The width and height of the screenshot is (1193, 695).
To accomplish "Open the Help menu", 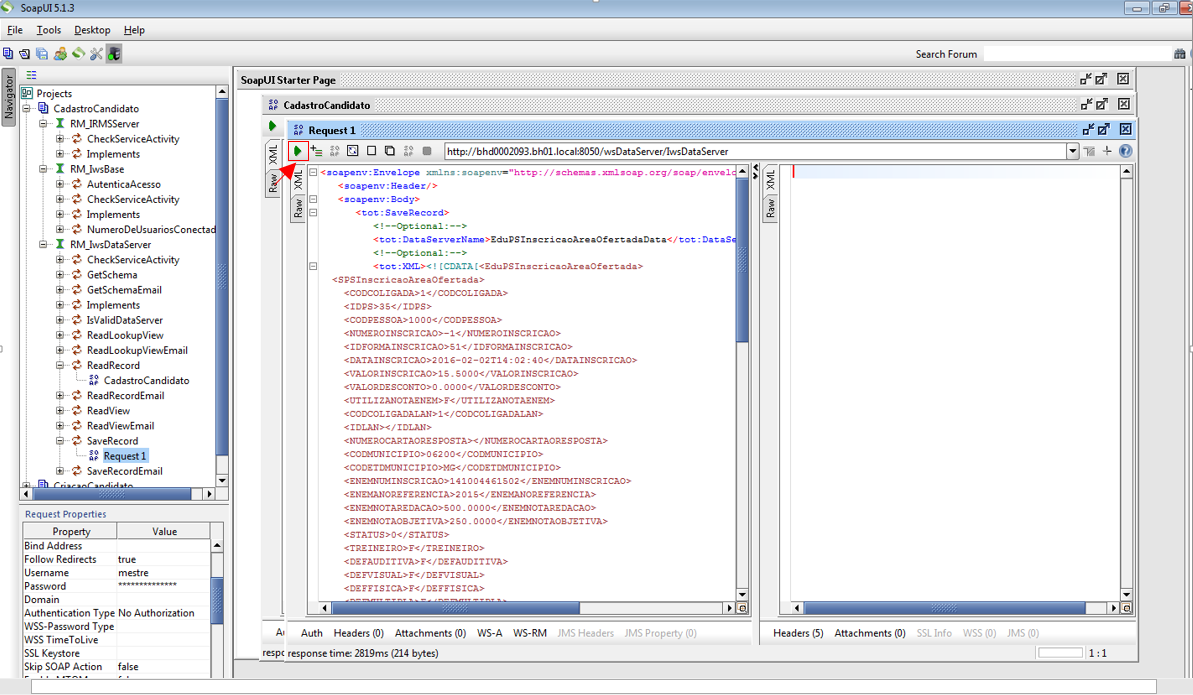I will tap(134, 30).
